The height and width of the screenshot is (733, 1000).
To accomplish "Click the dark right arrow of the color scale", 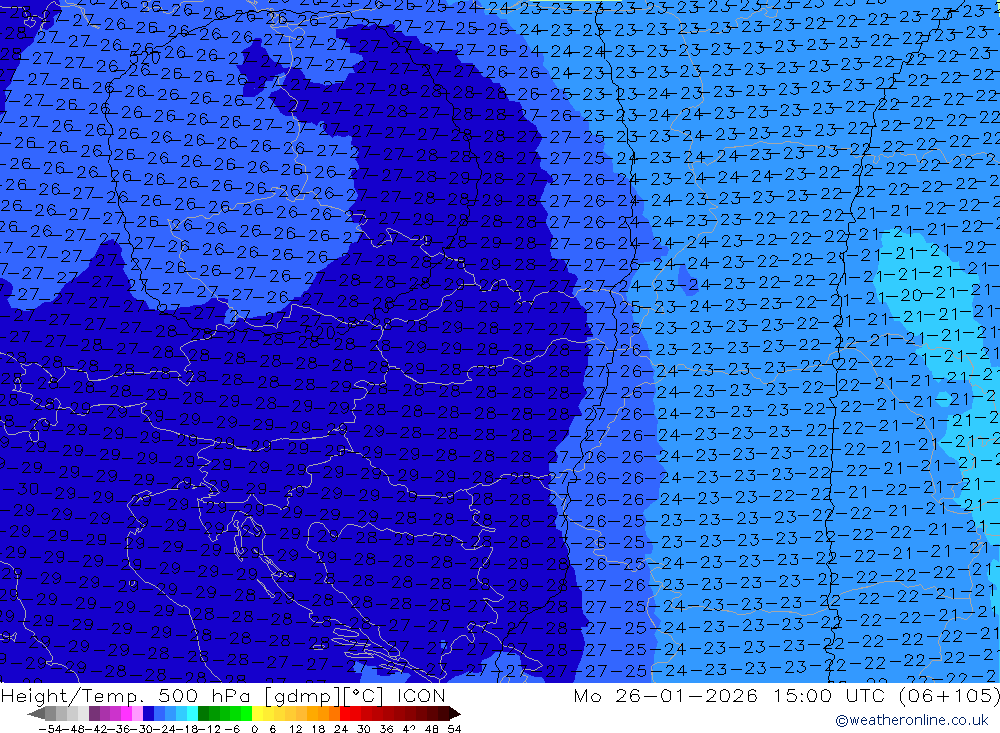I will [x=455, y=713].
